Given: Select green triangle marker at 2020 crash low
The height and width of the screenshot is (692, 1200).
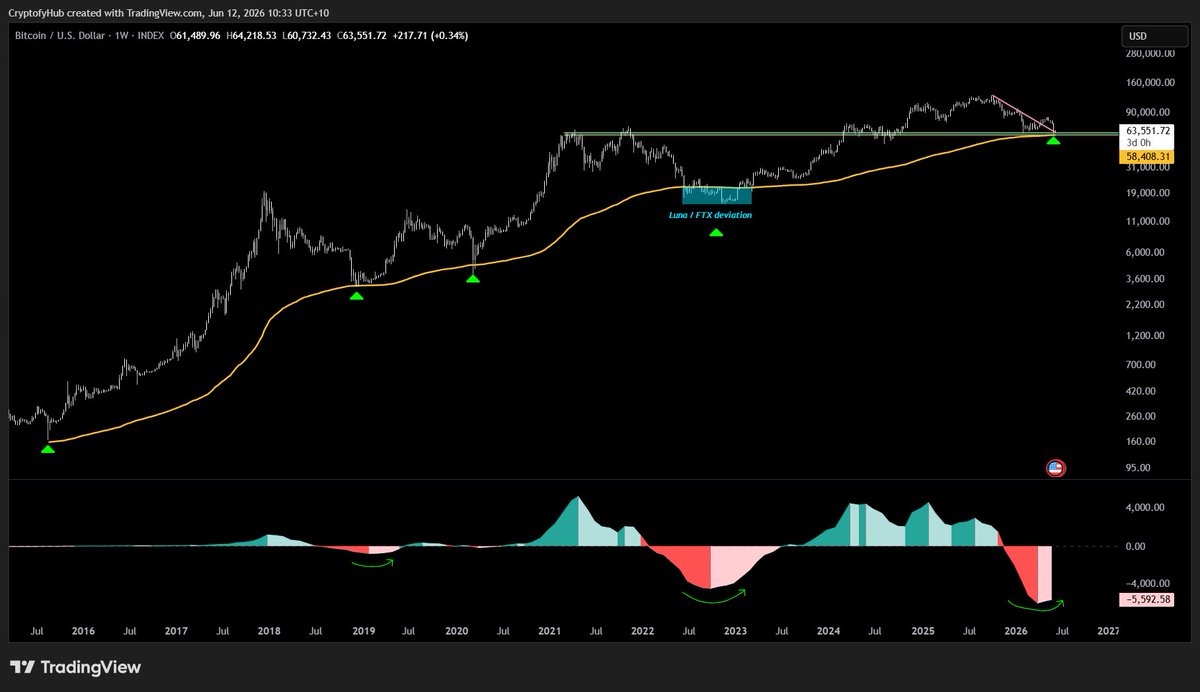Looking at the screenshot, I should (x=473, y=277).
